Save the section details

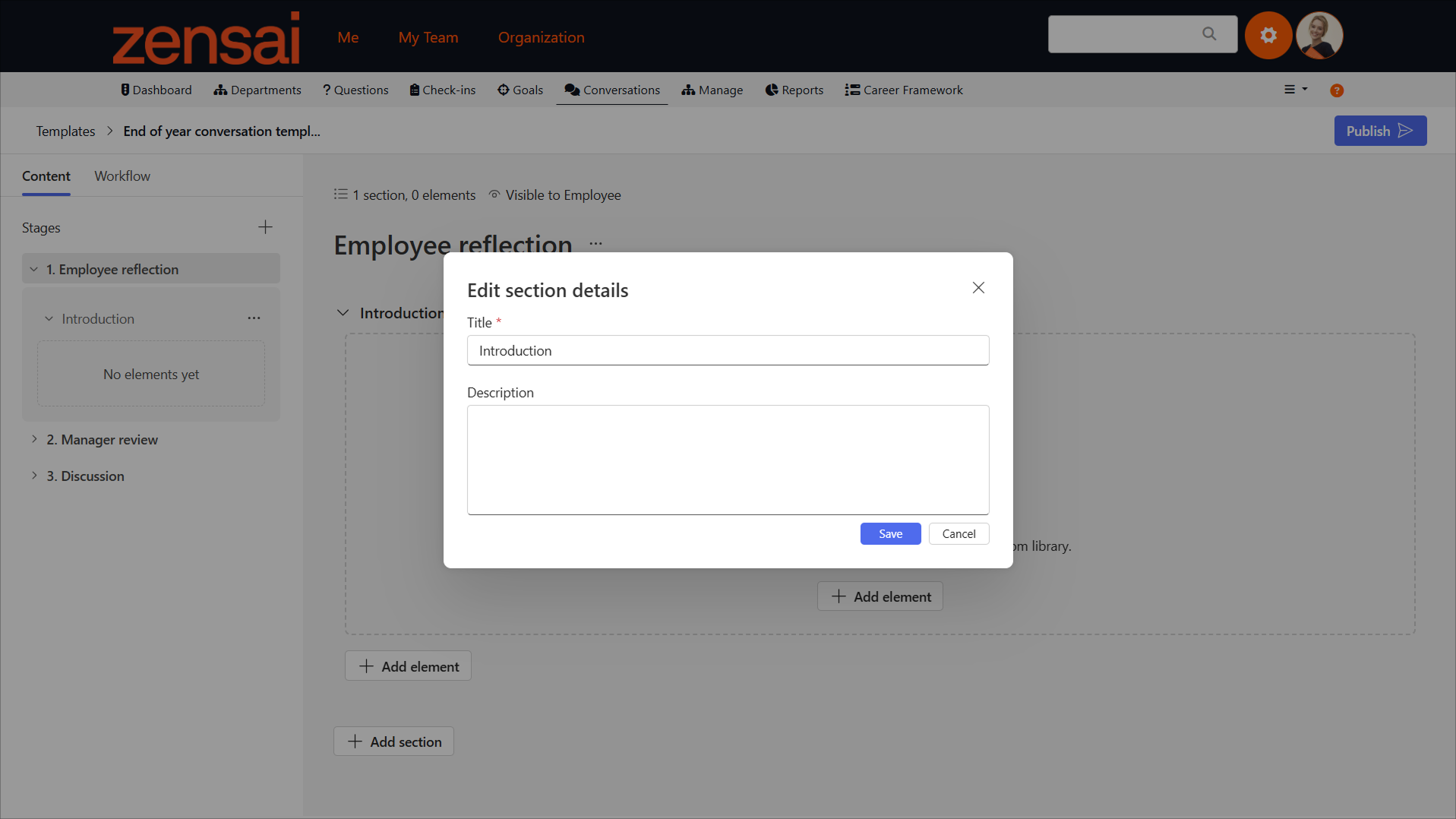pos(890,533)
